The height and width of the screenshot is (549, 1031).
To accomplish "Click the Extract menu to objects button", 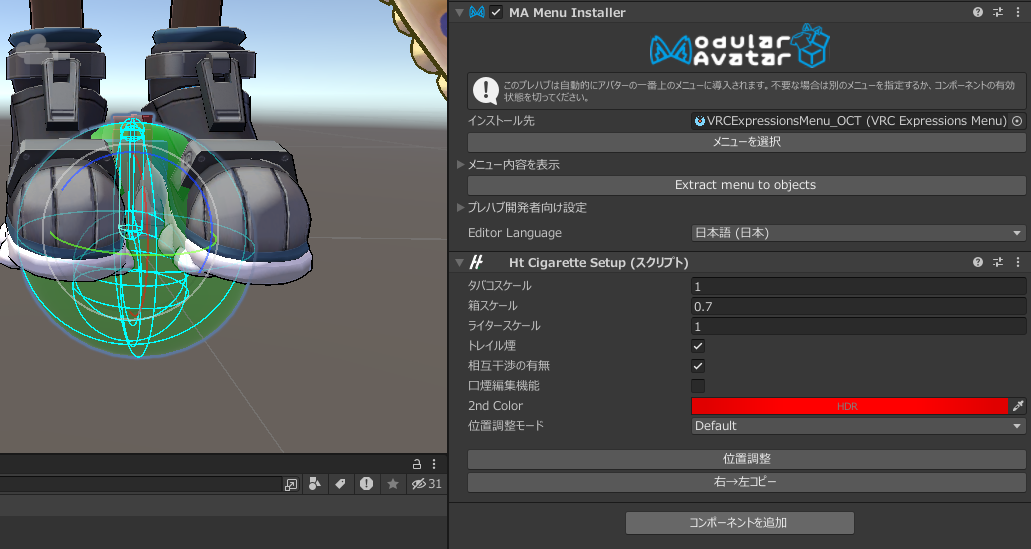I will click(x=745, y=185).
